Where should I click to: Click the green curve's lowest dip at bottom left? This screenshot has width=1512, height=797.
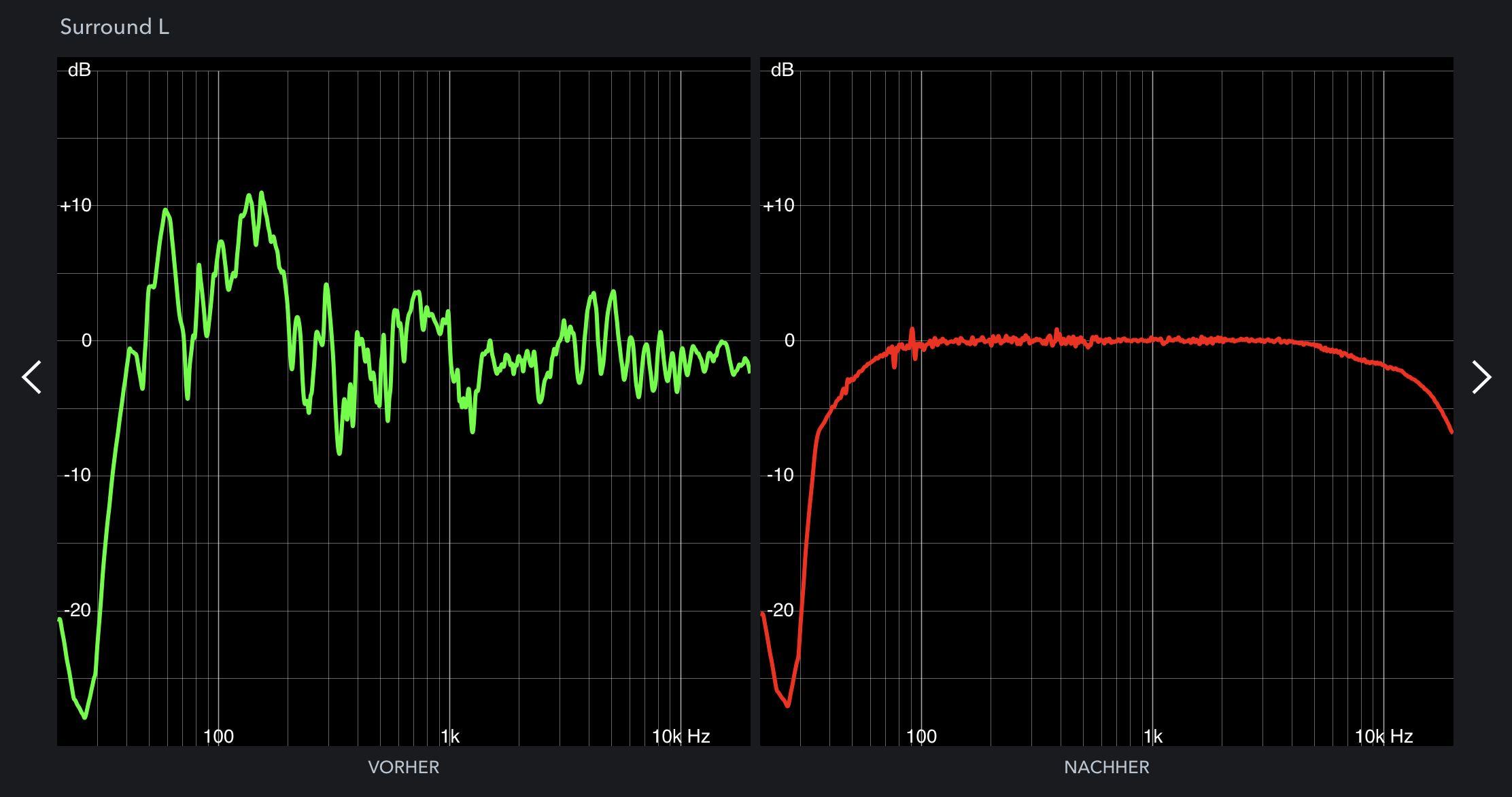point(85,716)
